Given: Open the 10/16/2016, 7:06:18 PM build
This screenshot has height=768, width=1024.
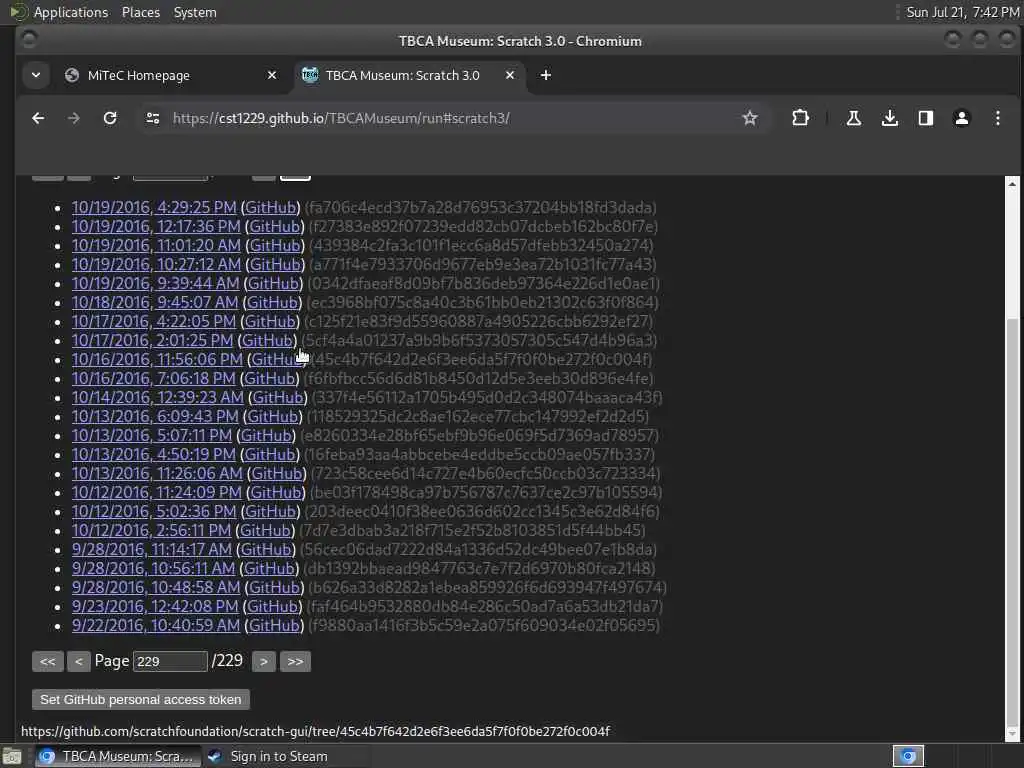Looking at the screenshot, I should pyautogui.click(x=153, y=378).
